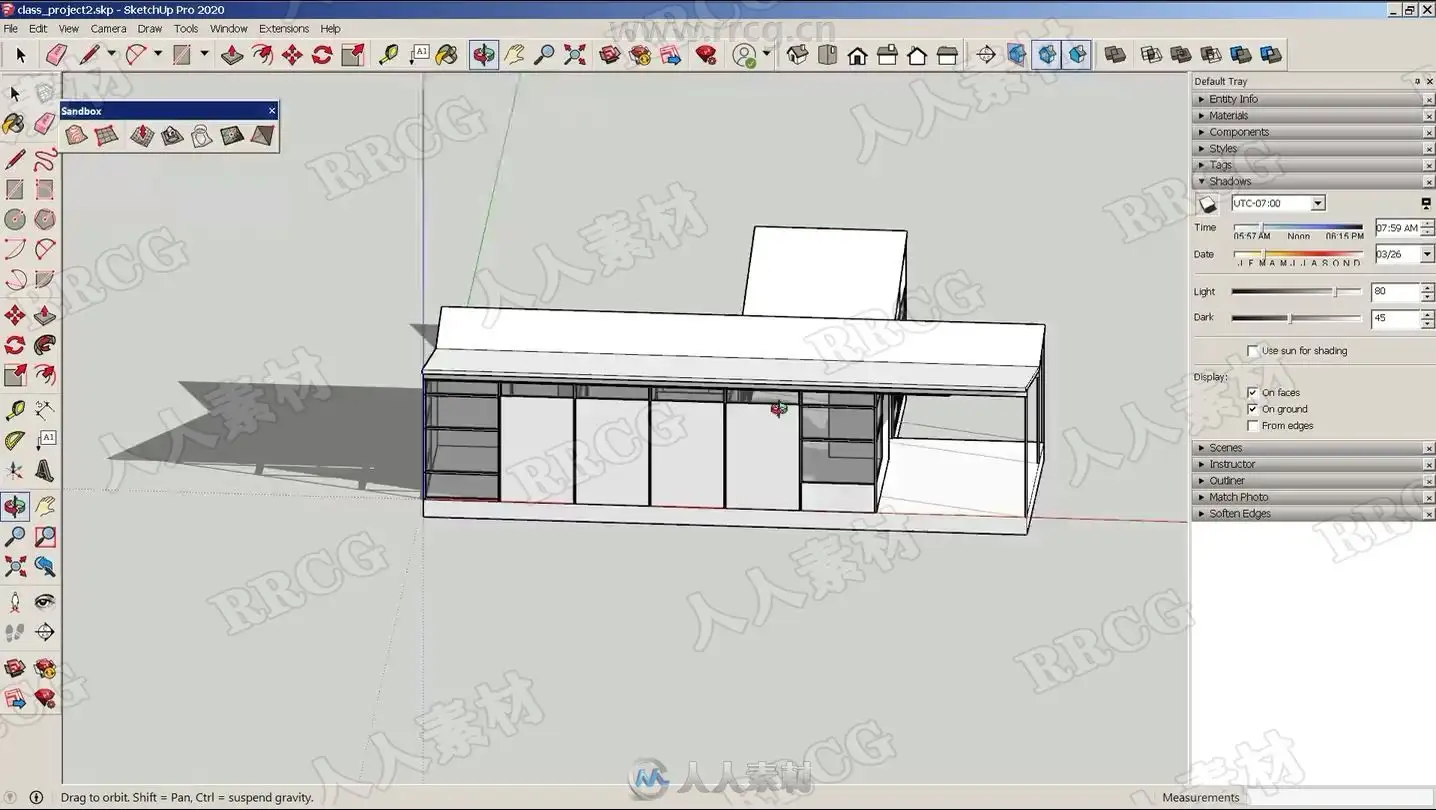Open the Tools menu
1436x810 pixels.
[186, 29]
